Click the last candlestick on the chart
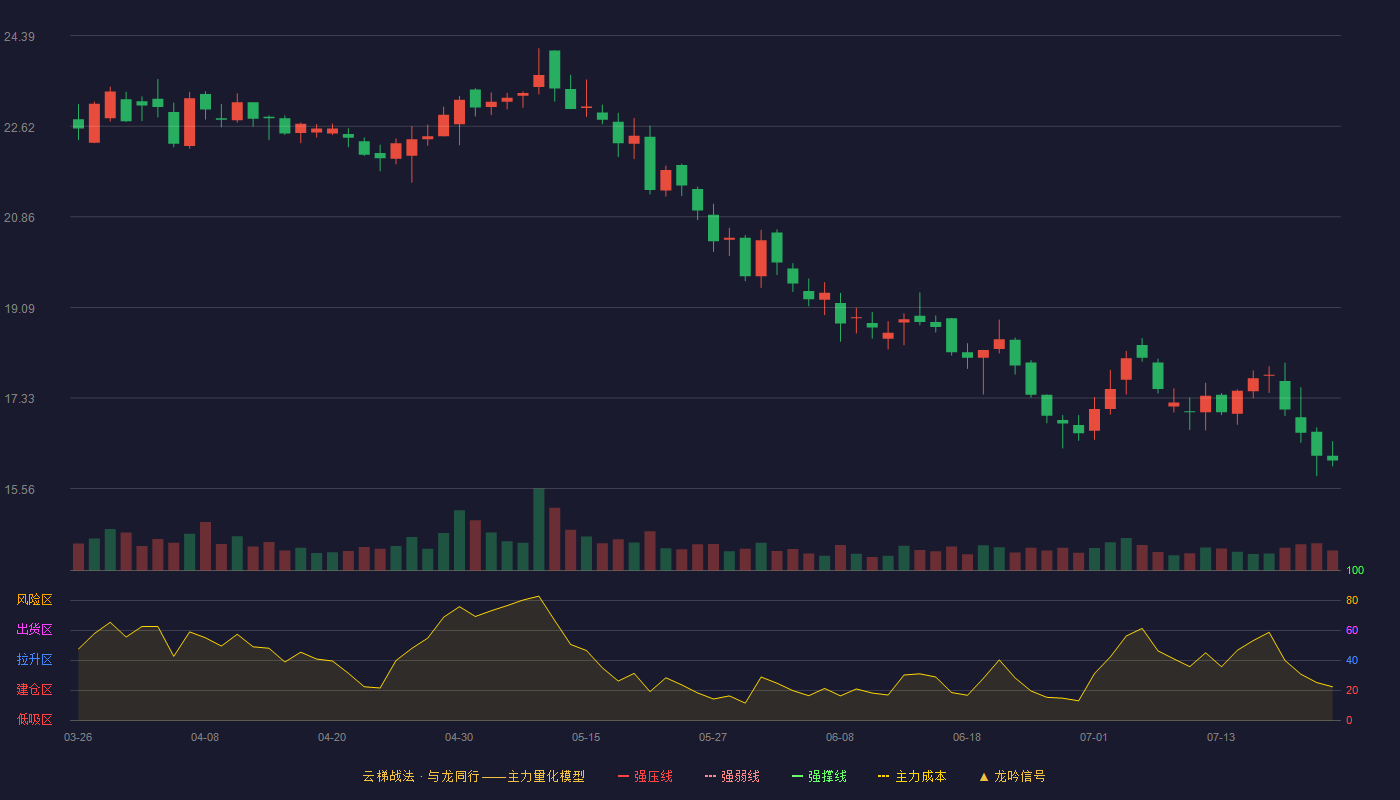The image size is (1400, 800). coord(1332,458)
